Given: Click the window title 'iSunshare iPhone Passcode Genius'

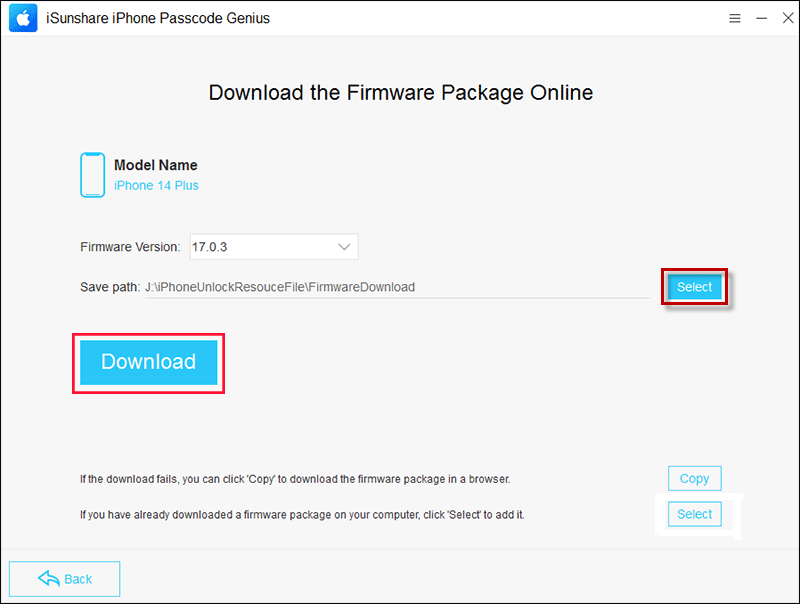Looking at the screenshot, I should pyautogui.click(x=158, y=18).
